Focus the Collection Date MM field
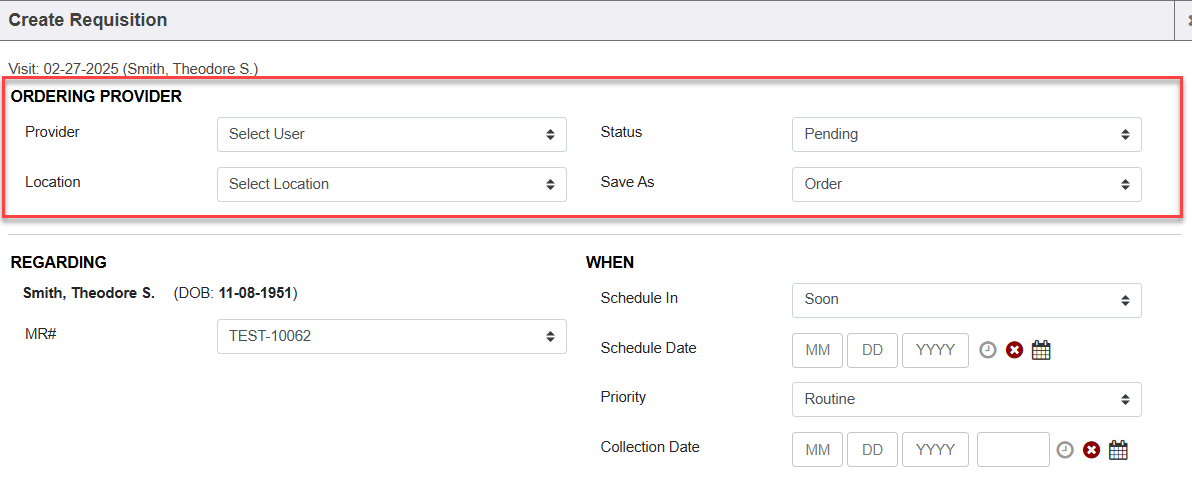The height and width of the screenshot is (497, 1192). (818, 450)
